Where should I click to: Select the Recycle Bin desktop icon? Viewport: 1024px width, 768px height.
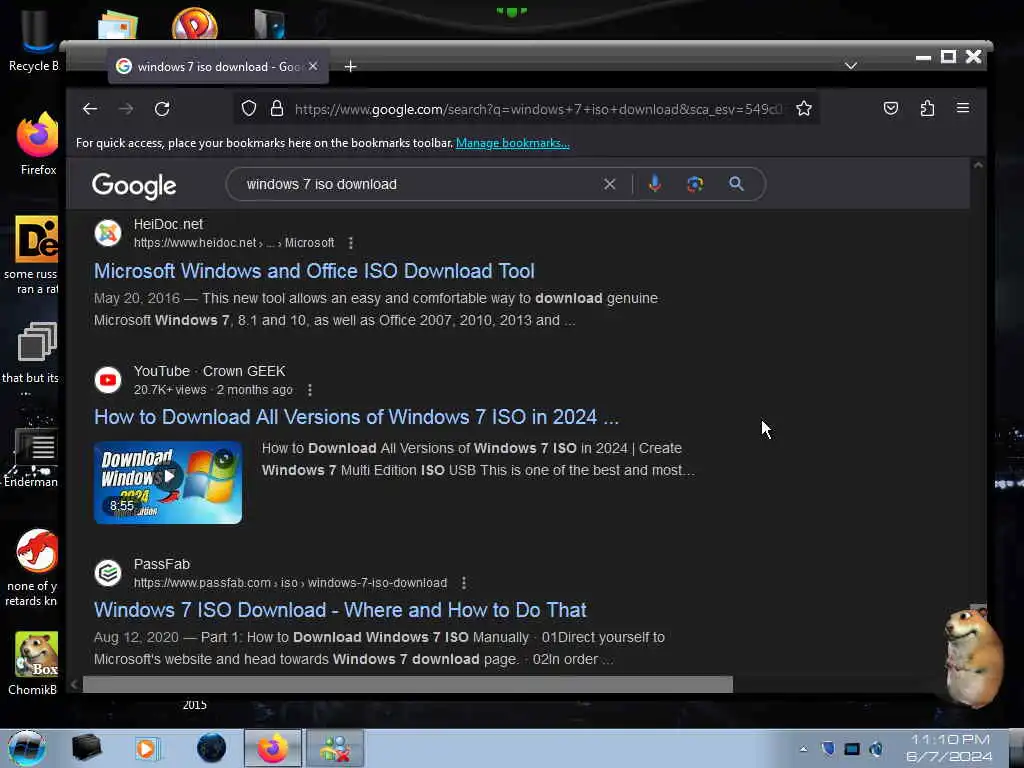point(33,39)
